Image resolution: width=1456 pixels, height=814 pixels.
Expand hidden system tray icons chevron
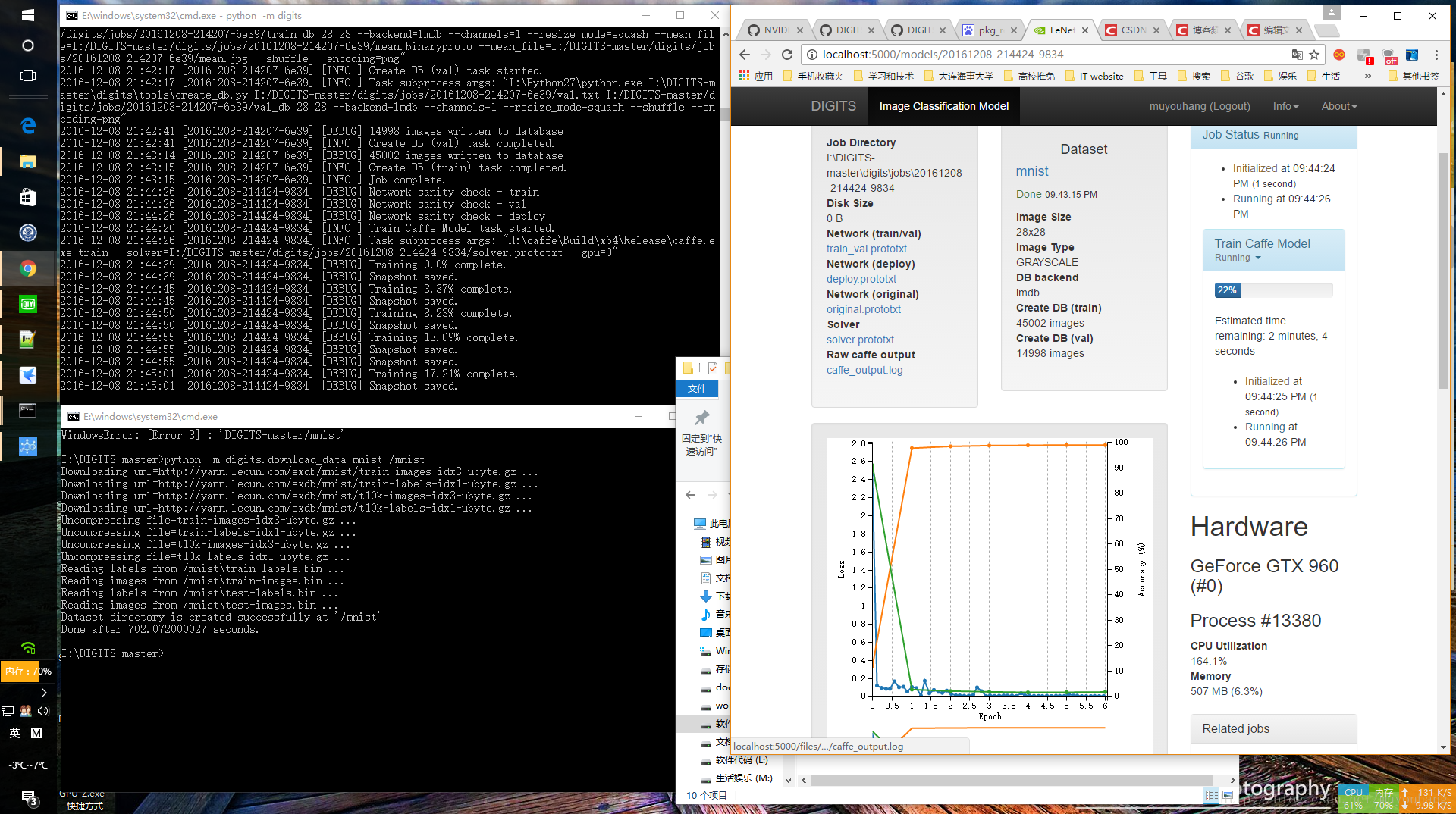[44, 693]
